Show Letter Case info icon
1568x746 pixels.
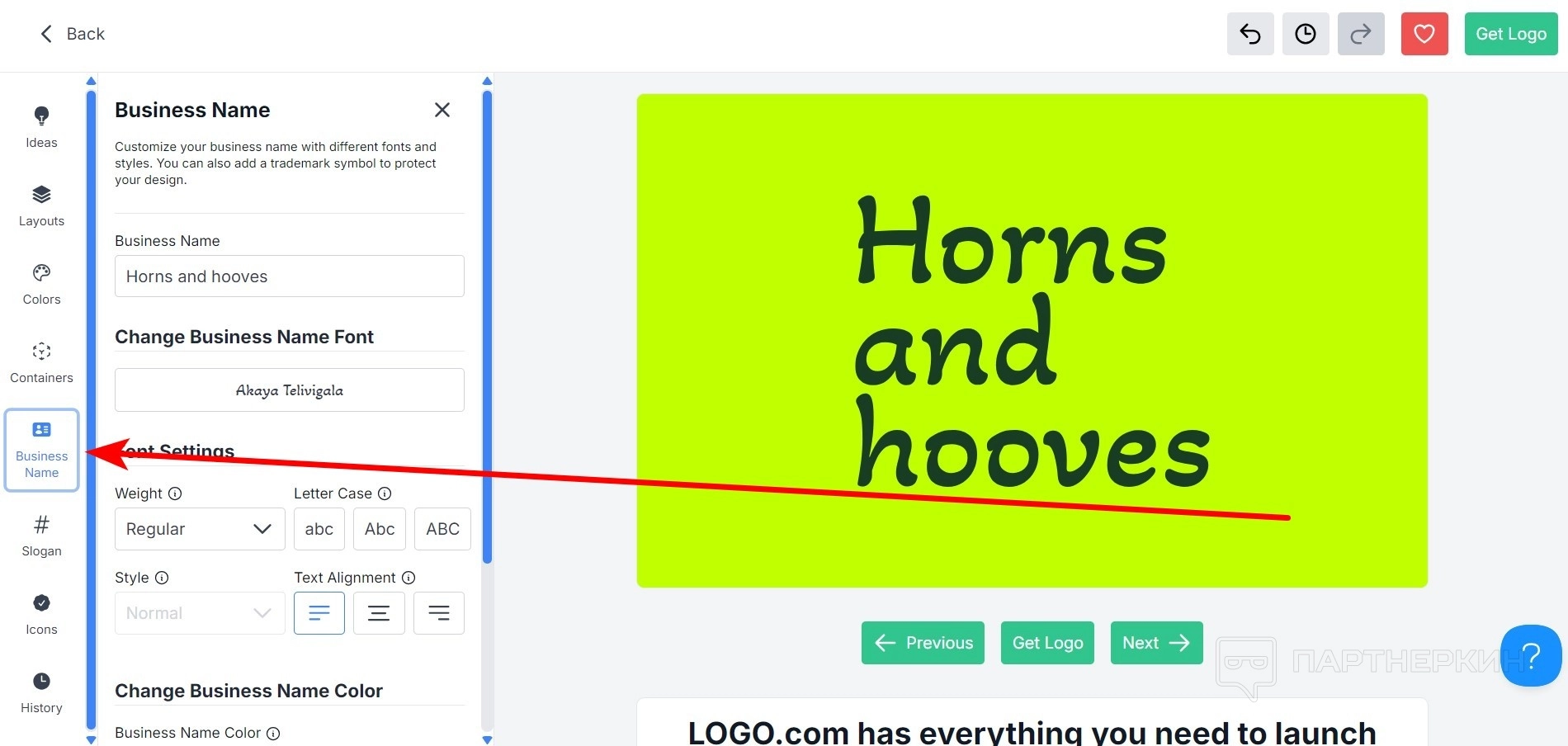pos(385,493)
